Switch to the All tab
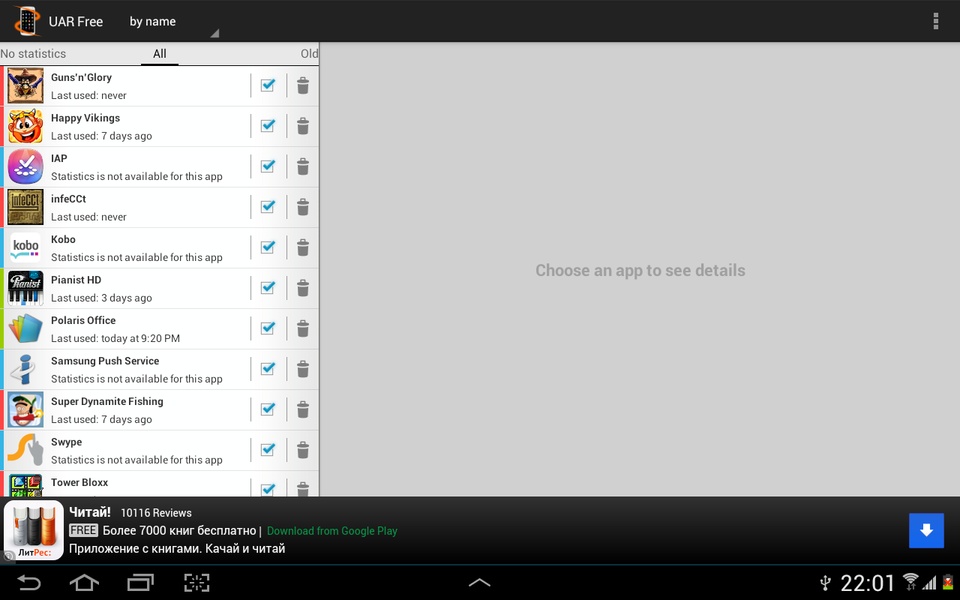This screenshot has width=960, height=600. (x=160, y=54)
